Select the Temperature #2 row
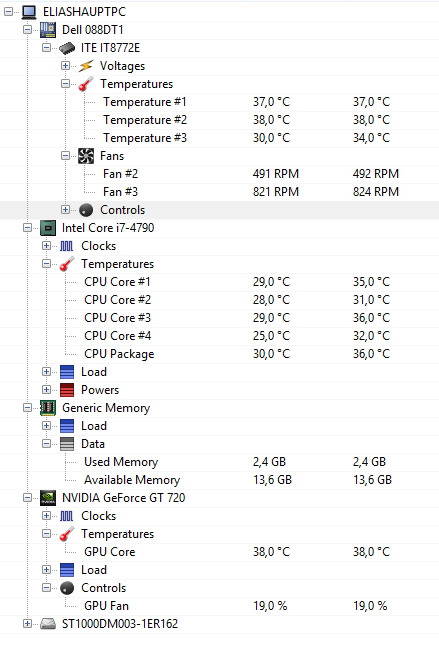Viewport: 439px width, 654px height. tap(219, 120)
